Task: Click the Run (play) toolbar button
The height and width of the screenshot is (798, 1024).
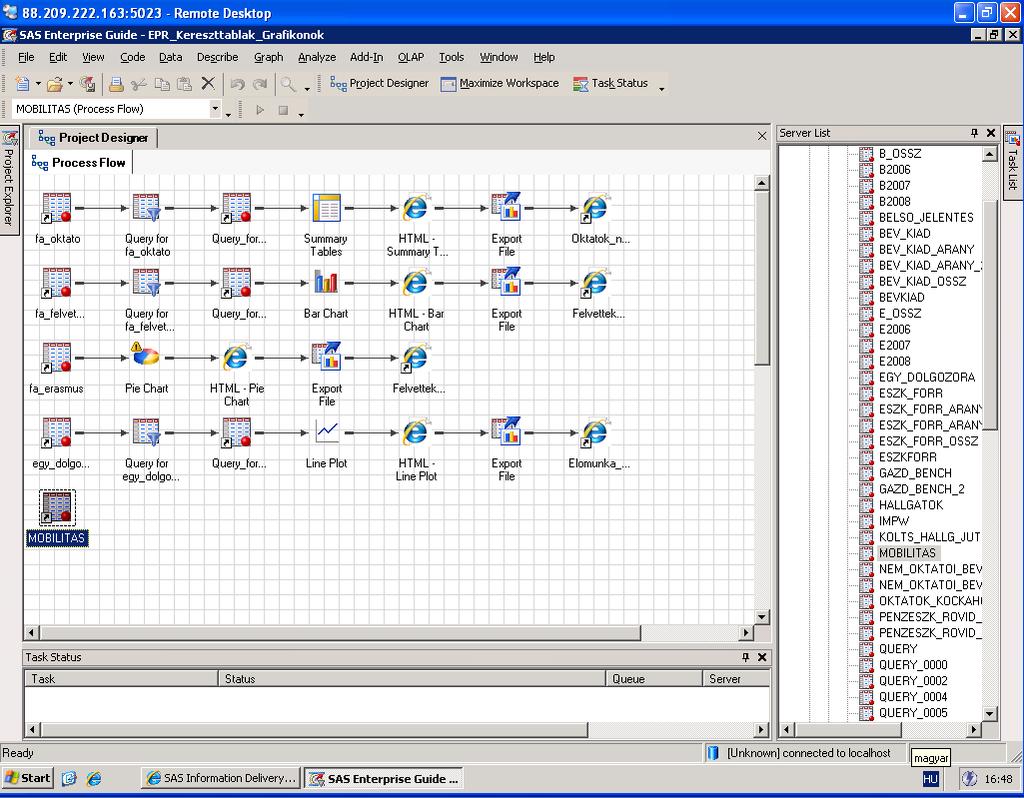Action: (x=260, y=110)
